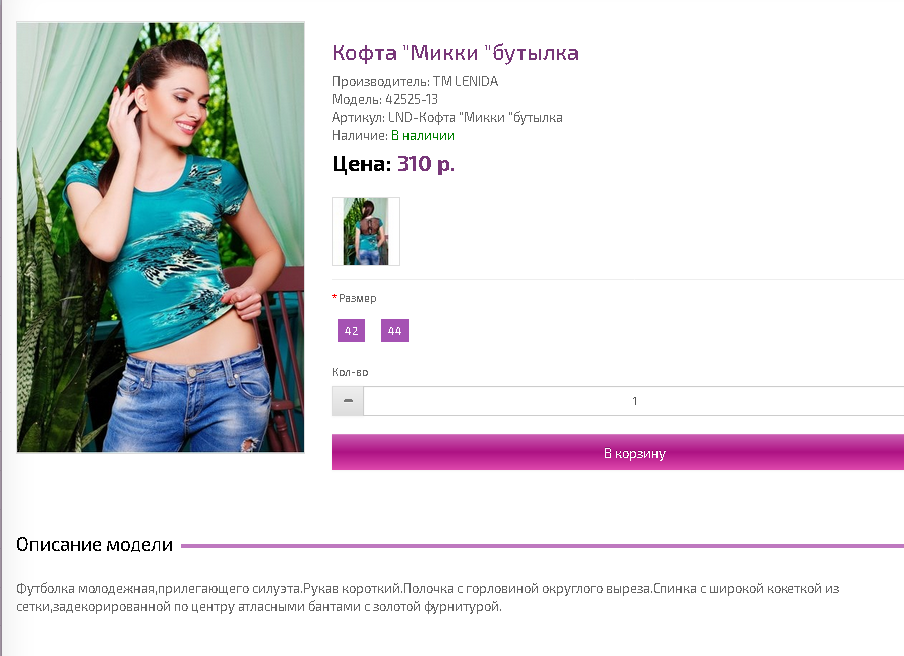Open the back-view product thumbnail

coord(366,231)
